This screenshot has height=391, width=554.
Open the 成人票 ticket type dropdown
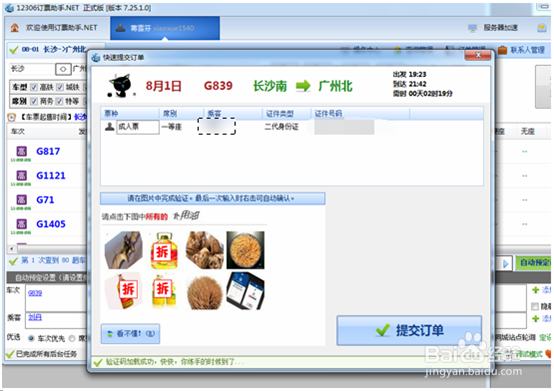(x=138, y=127)
